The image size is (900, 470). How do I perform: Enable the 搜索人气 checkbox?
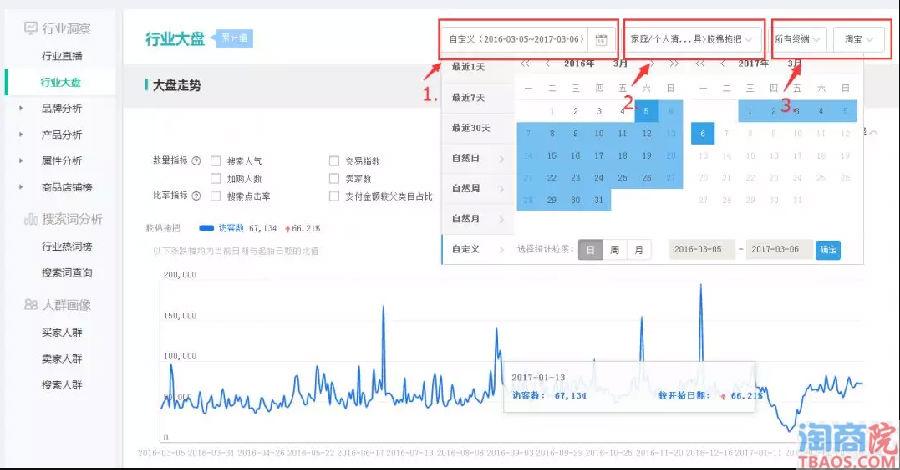216,161
